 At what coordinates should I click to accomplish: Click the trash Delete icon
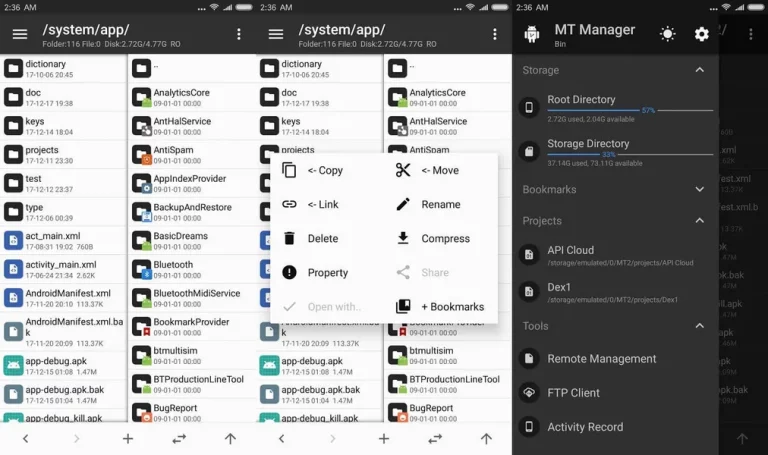pos(289,238)
